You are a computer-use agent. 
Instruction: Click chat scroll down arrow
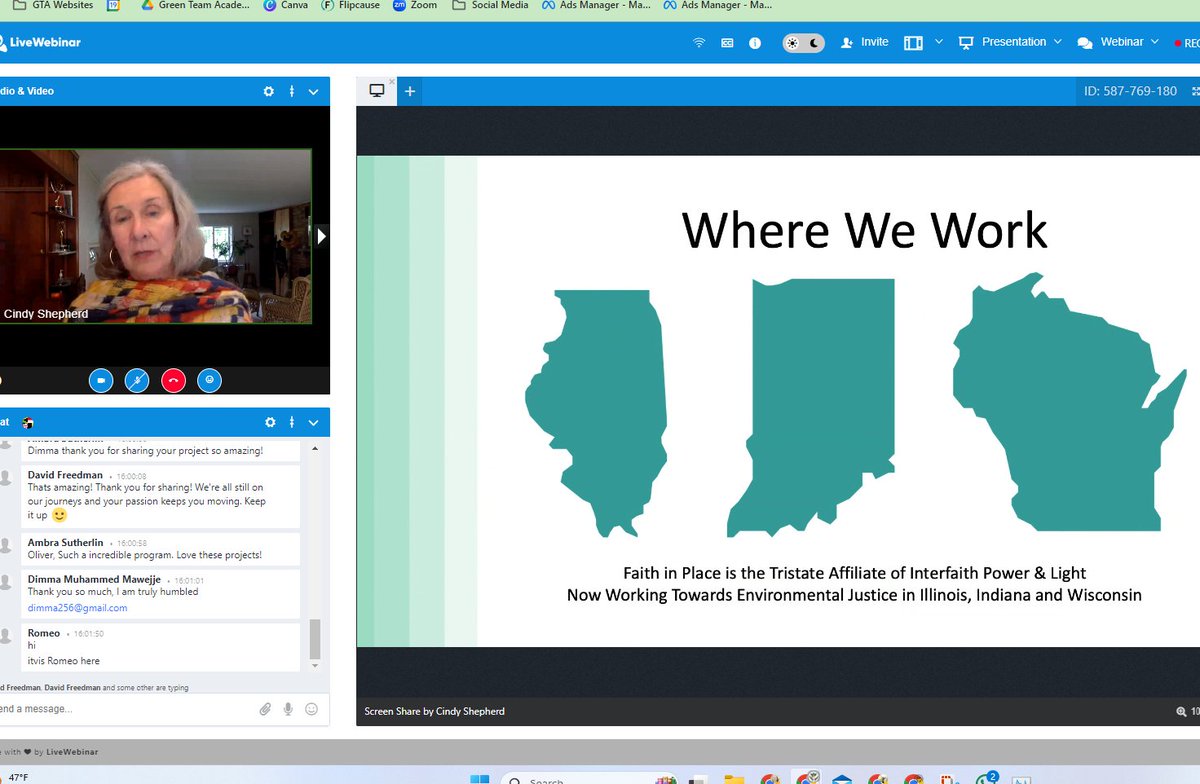315,665
